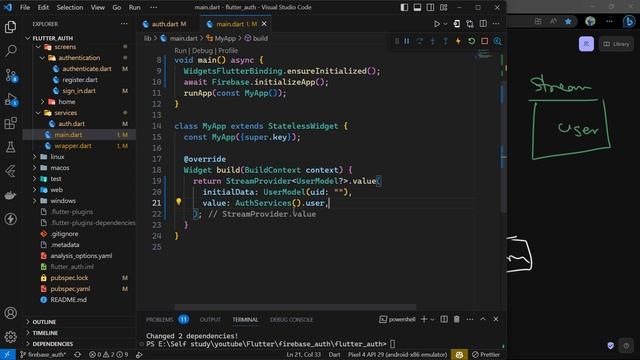Open pubspec.yaml in the explorer
This screenshot has height=360, width=640.
pos(70,289)
